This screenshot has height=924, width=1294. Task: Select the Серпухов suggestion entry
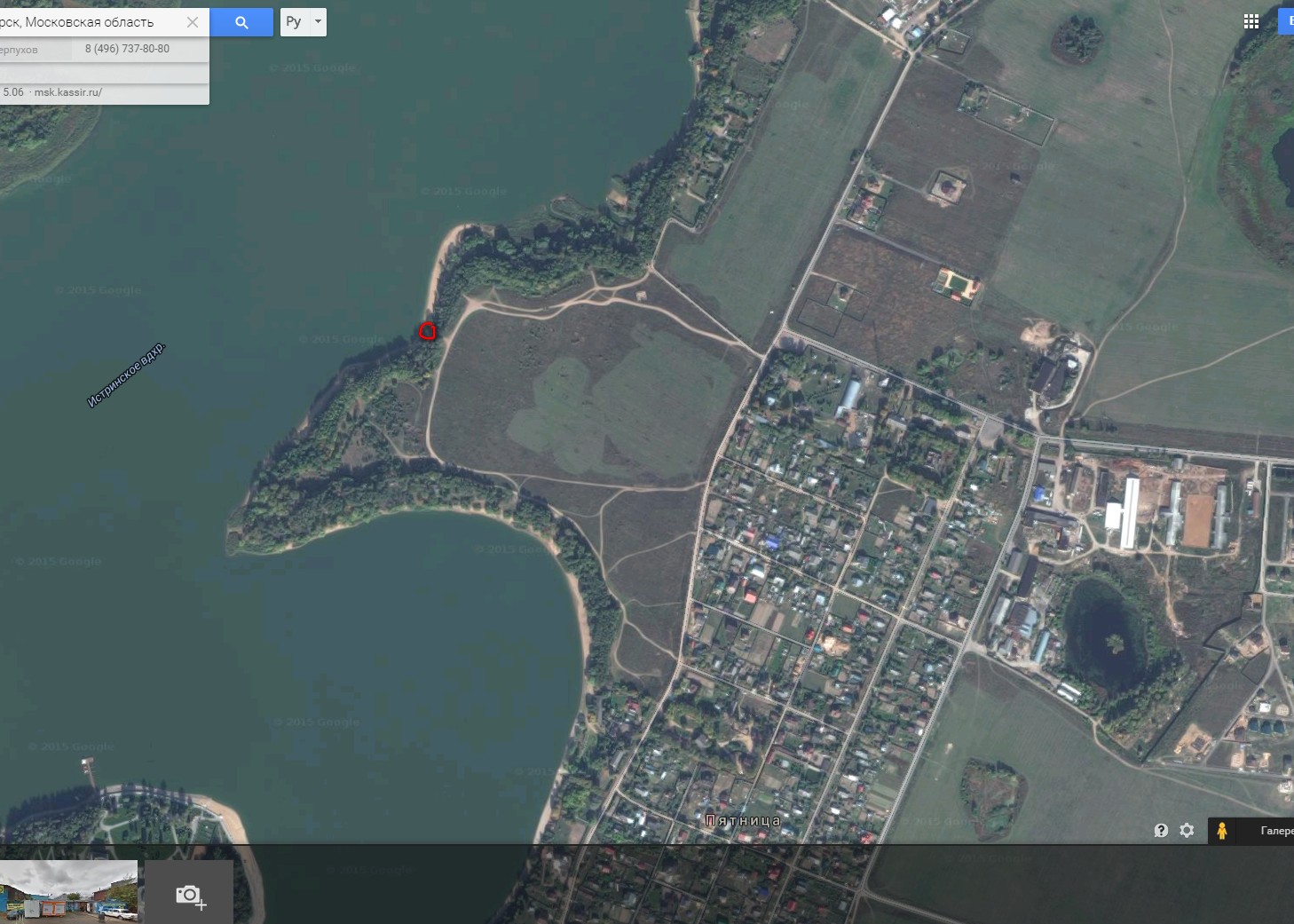[20, 50]
